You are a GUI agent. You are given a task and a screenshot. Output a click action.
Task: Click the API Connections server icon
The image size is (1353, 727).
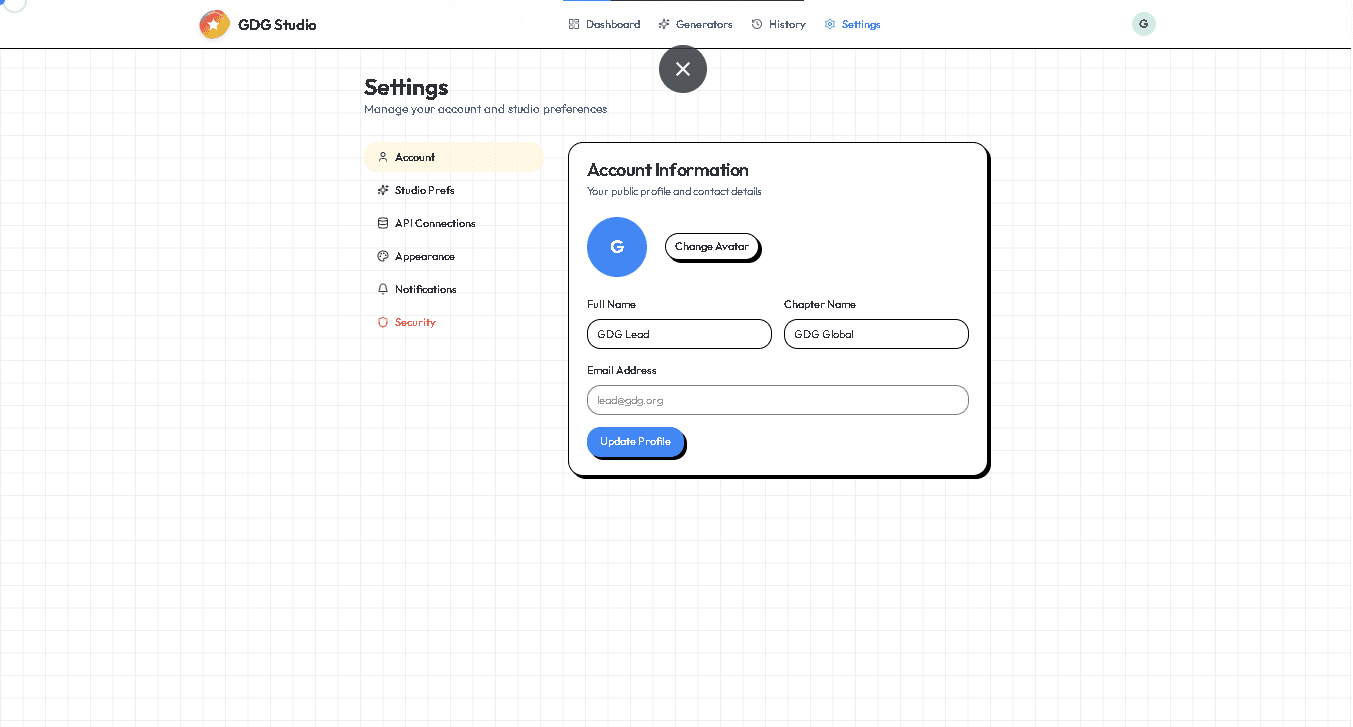(x=383, y=223)
